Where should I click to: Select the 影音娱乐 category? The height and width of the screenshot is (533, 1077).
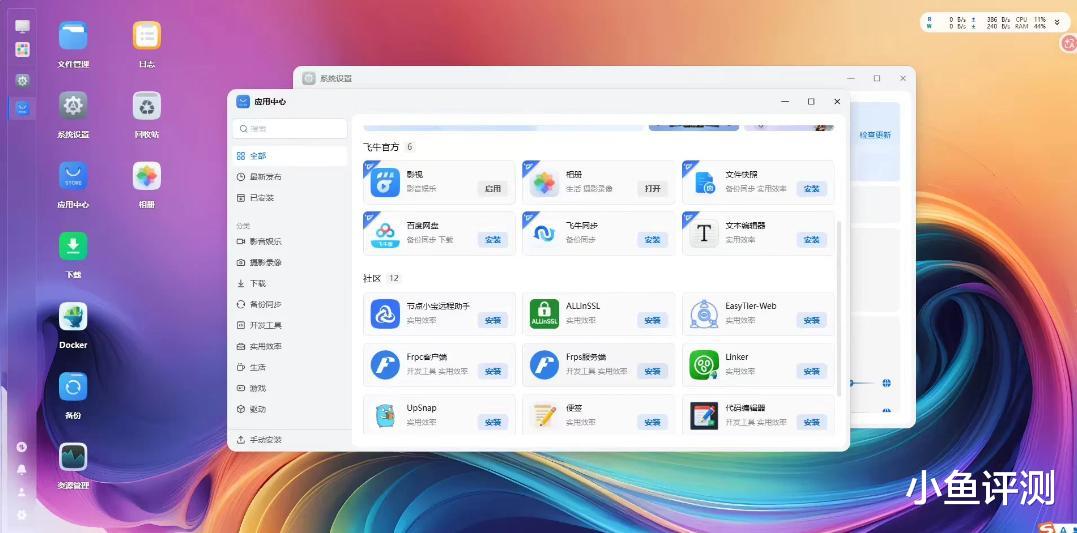click(290, 241)
